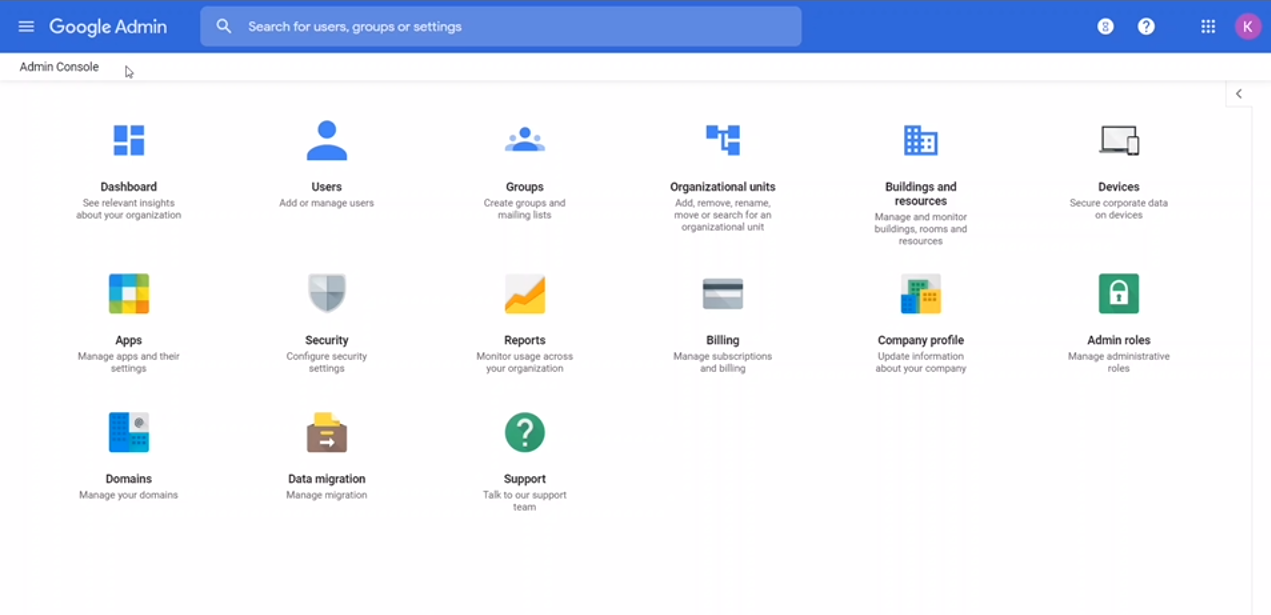This screenshot has height=615, width=1271.
Task: Open the Buildings and resources icon
Action: coord(921,140)
